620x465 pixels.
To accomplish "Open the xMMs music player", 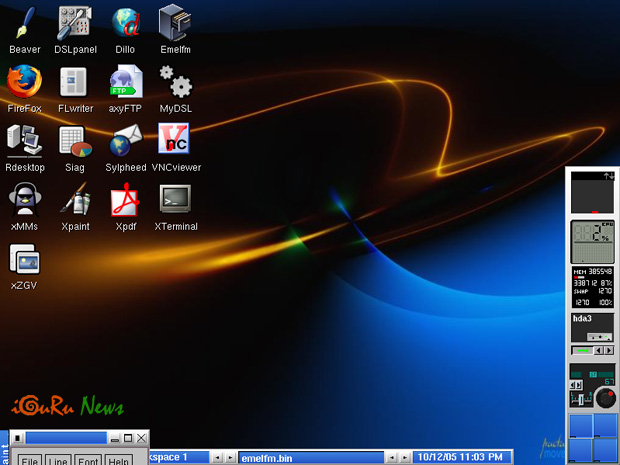I will pos(24,202).
